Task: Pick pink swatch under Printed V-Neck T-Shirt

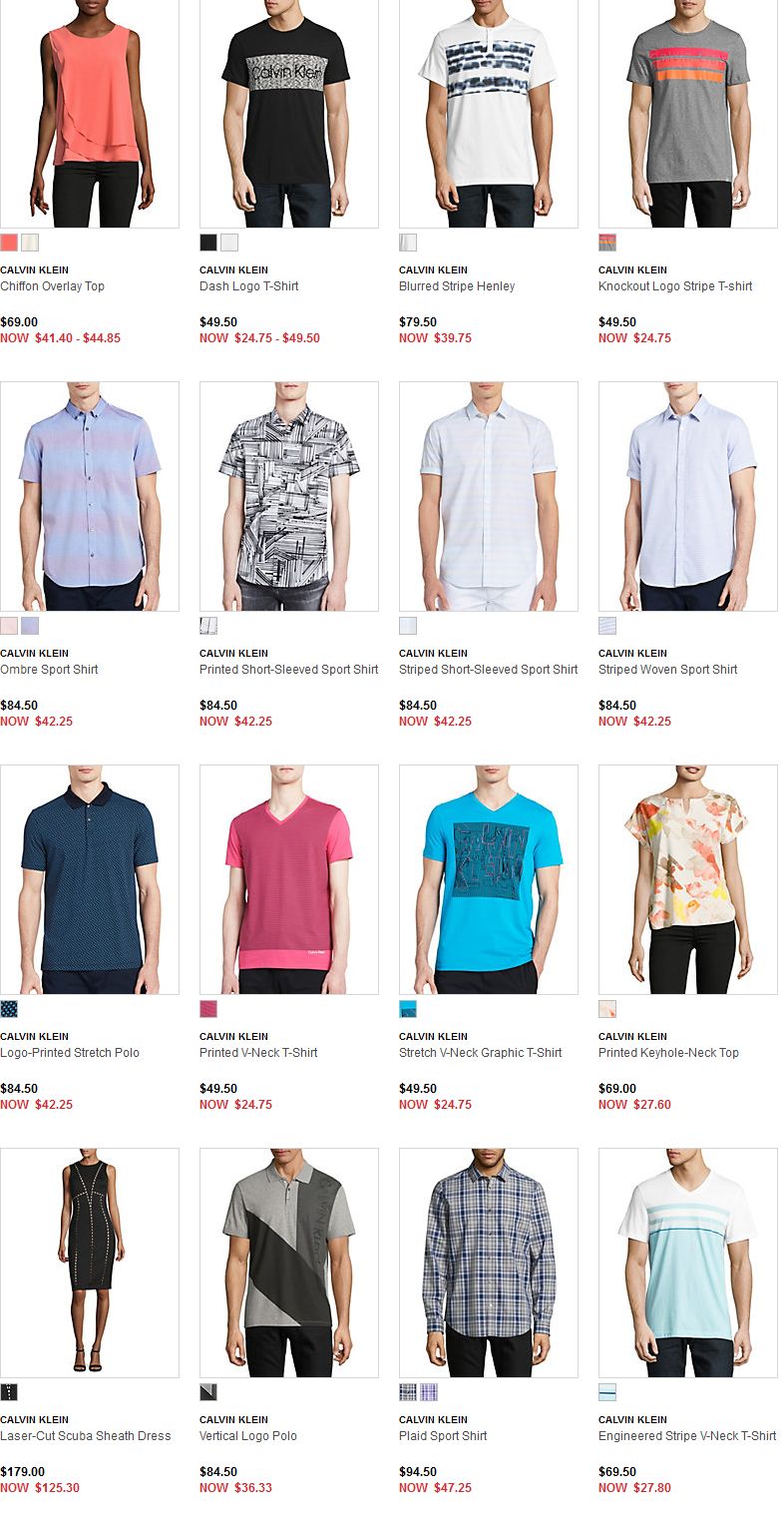Action: tap(208, 1009)
